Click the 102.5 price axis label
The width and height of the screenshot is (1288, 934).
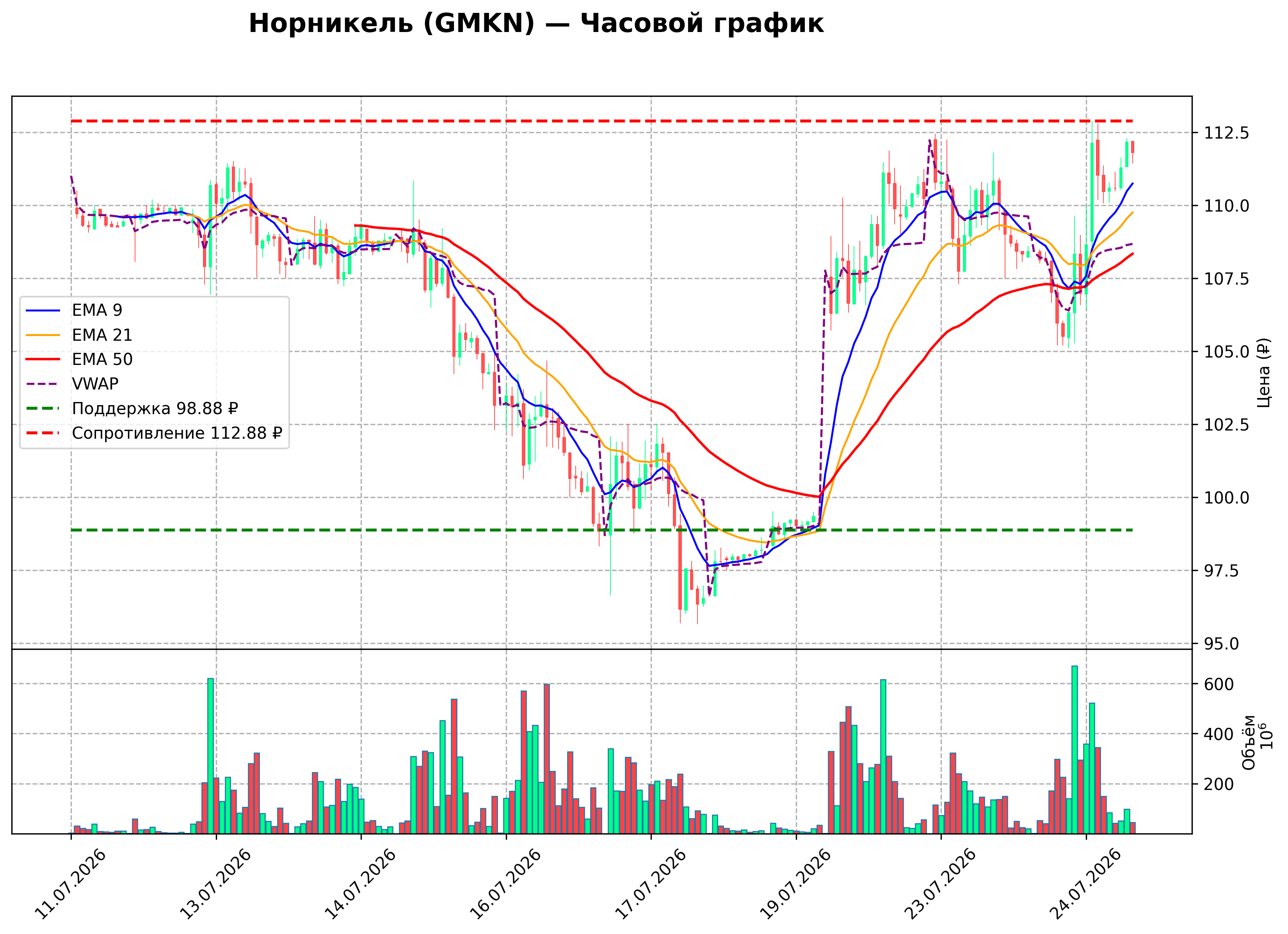[1227, 425]
